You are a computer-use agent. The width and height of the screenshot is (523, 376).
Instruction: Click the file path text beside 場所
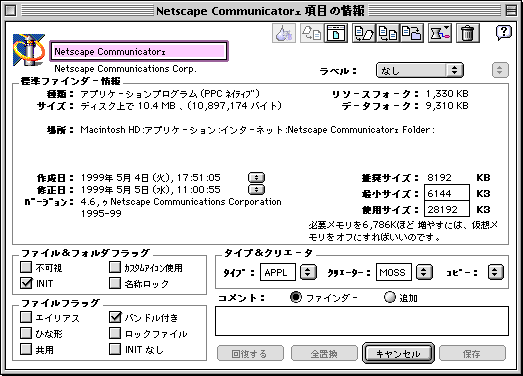tap(257, 129)
